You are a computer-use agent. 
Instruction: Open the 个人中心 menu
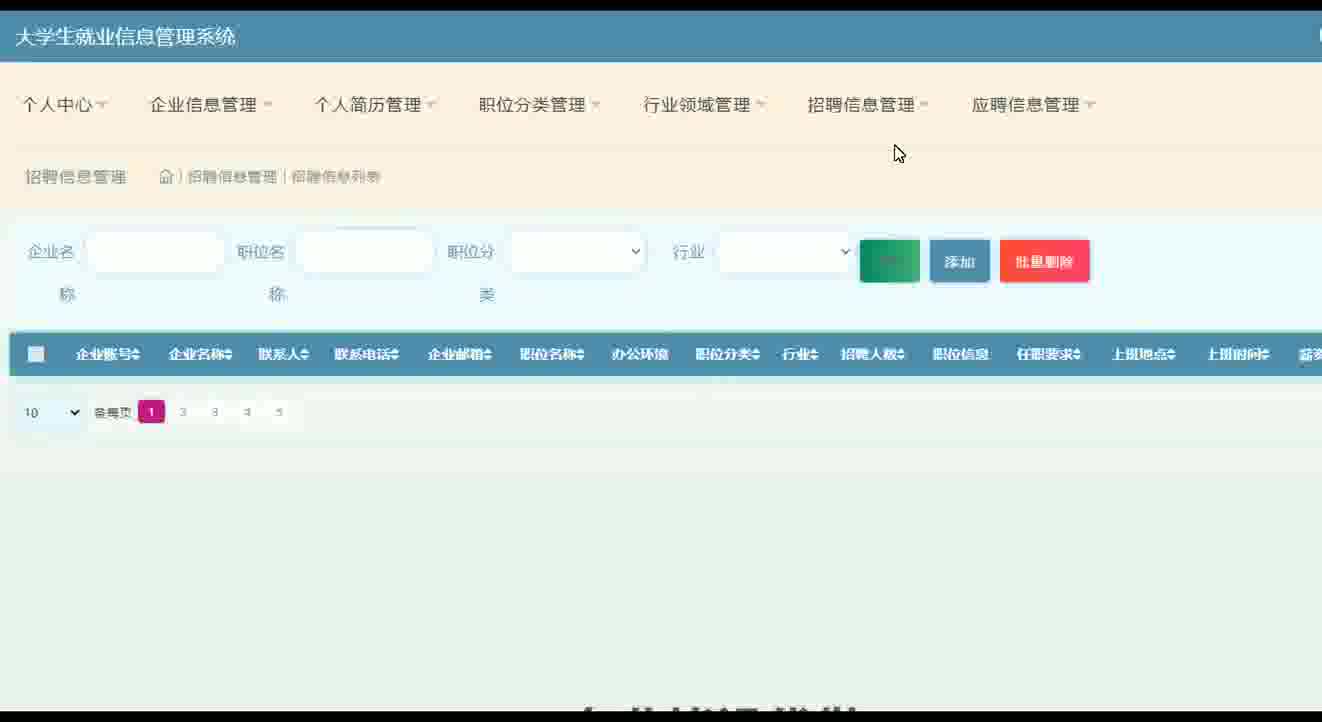coord(65,105)
